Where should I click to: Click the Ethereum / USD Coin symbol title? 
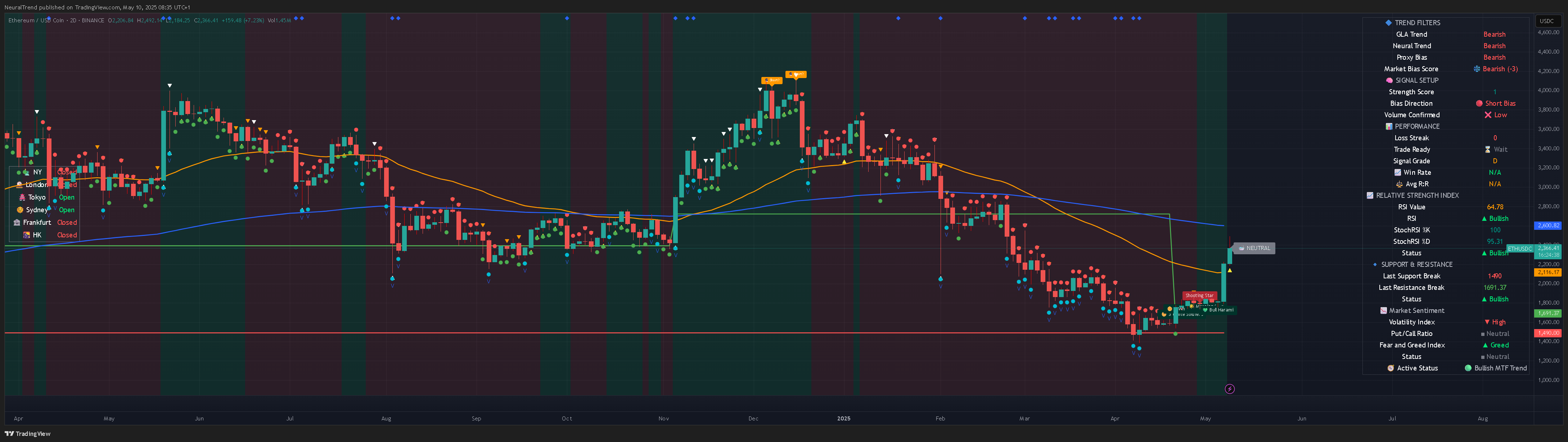(x=36, y=20)
